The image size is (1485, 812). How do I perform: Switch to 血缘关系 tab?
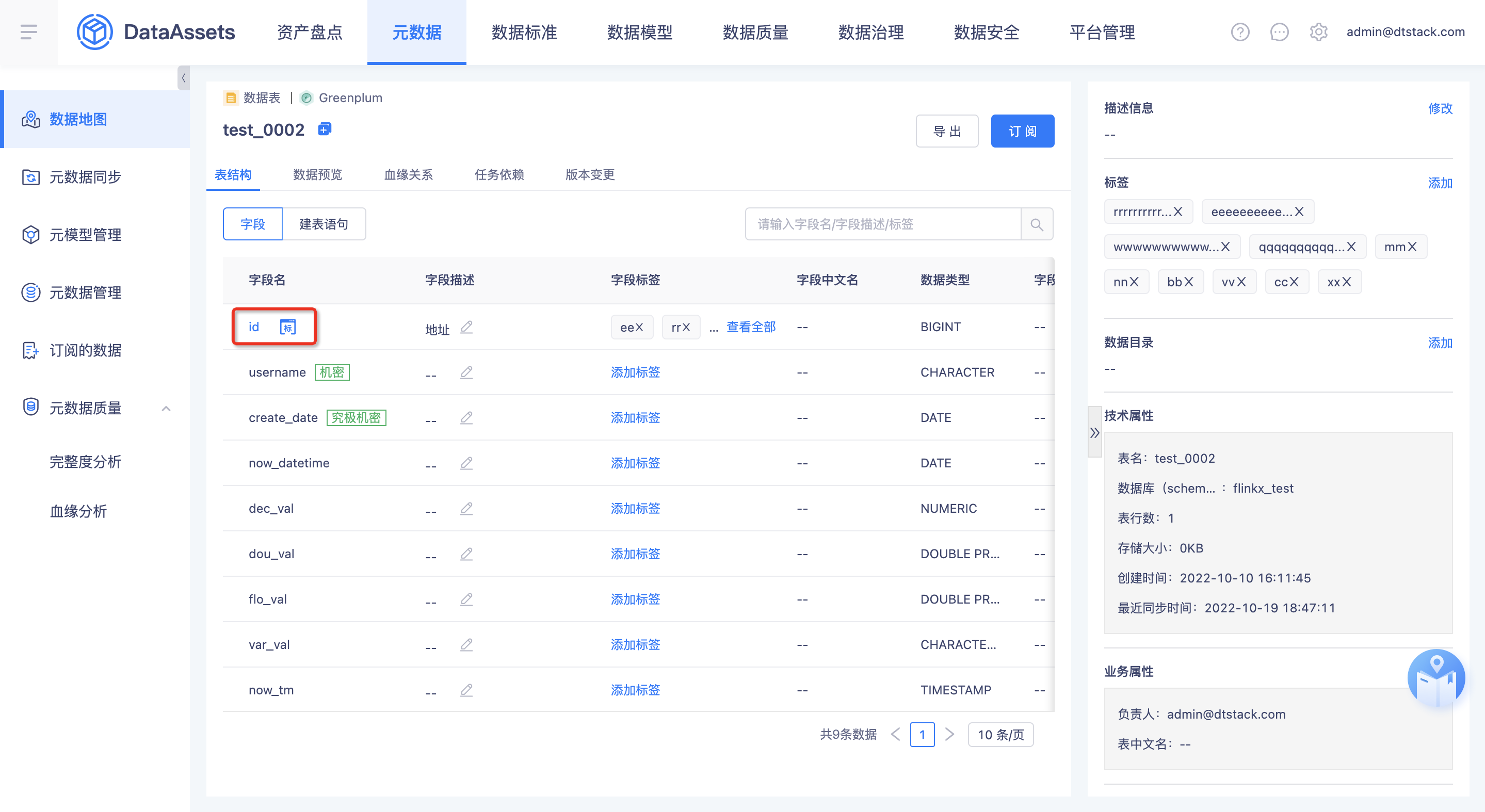(x=408, y=174)
